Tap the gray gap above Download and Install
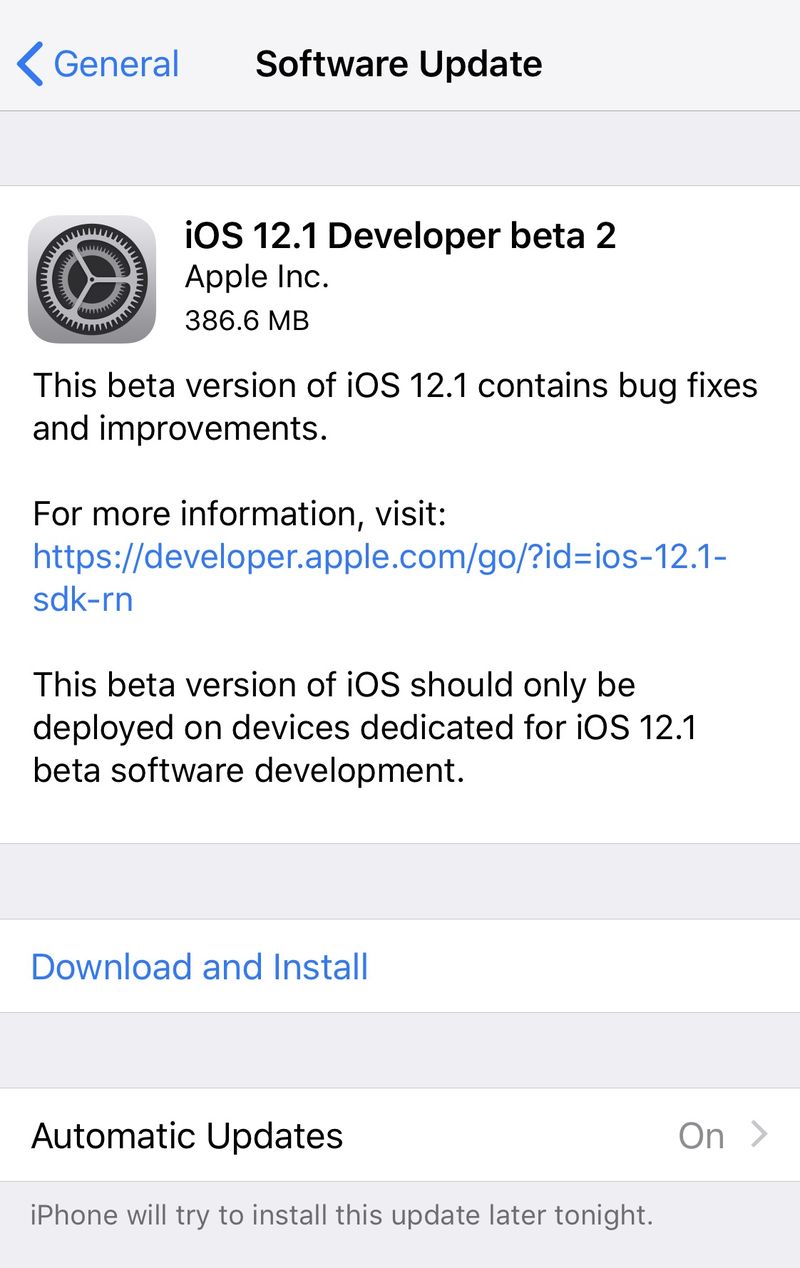The image size is (800, 1268). [400, 881]
